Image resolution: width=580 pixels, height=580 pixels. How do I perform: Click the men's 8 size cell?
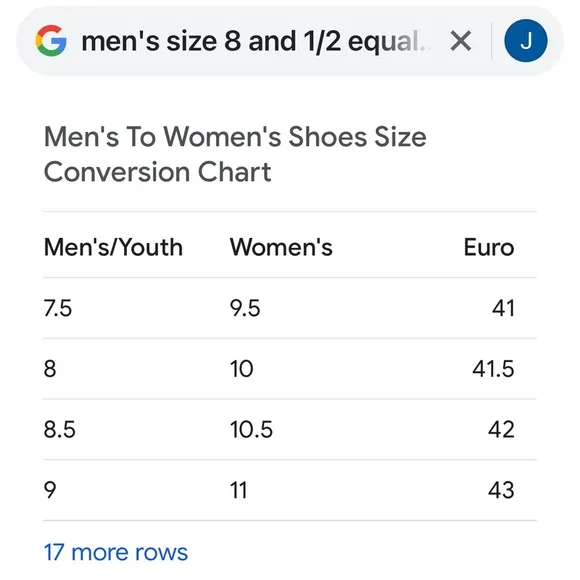tap(50, 368)
